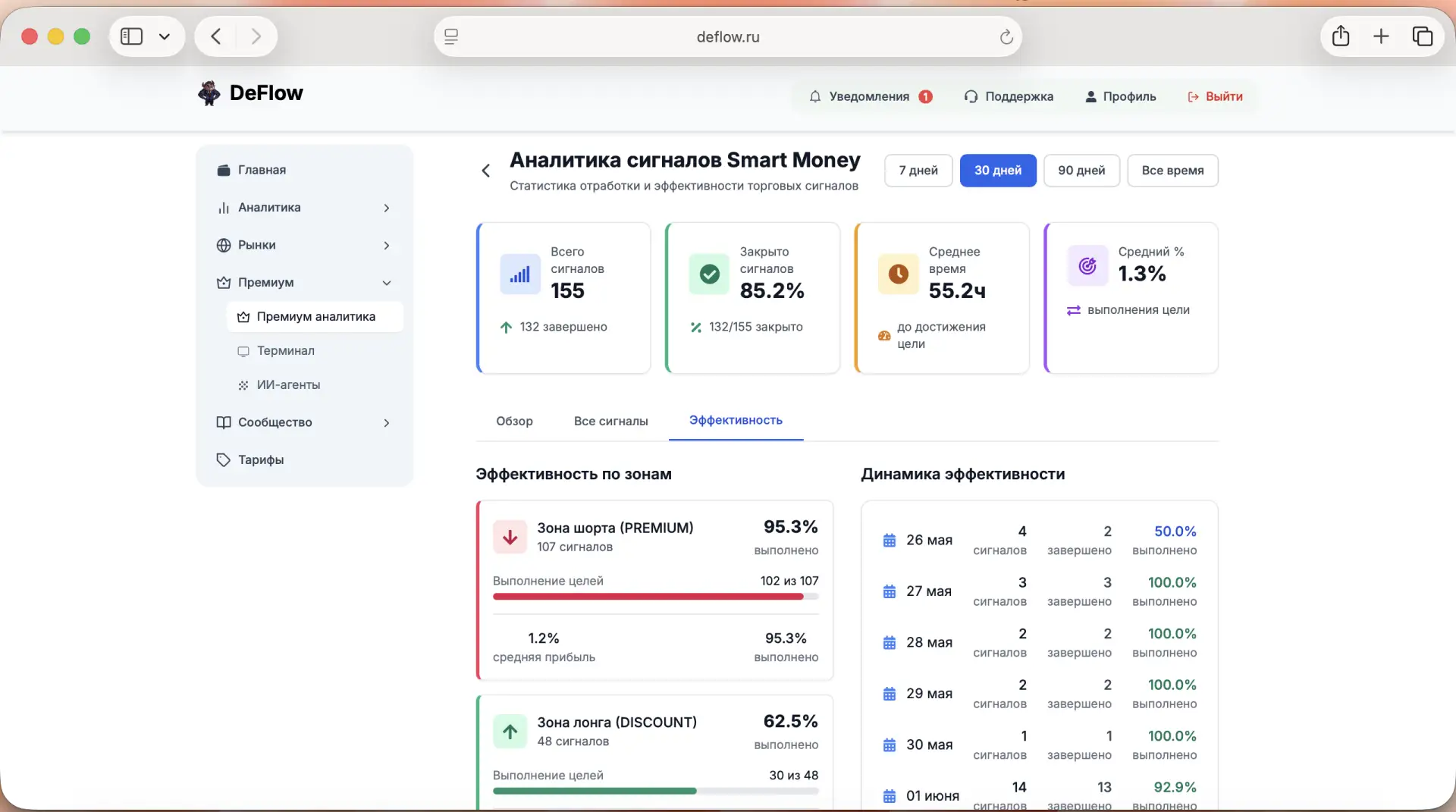Click Safari's share icon
1456x812 pixels.
[1340, 36]
